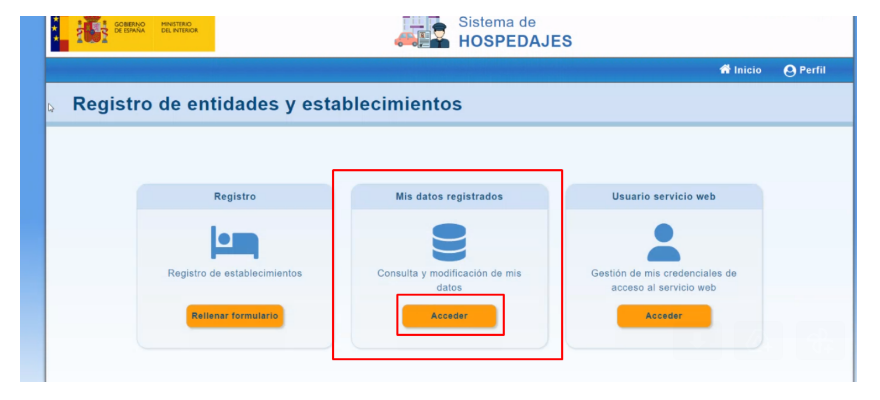Click the house icon beside Inicio
The height and width of the screenshot is (400, 880).
(x=725, y=70)
